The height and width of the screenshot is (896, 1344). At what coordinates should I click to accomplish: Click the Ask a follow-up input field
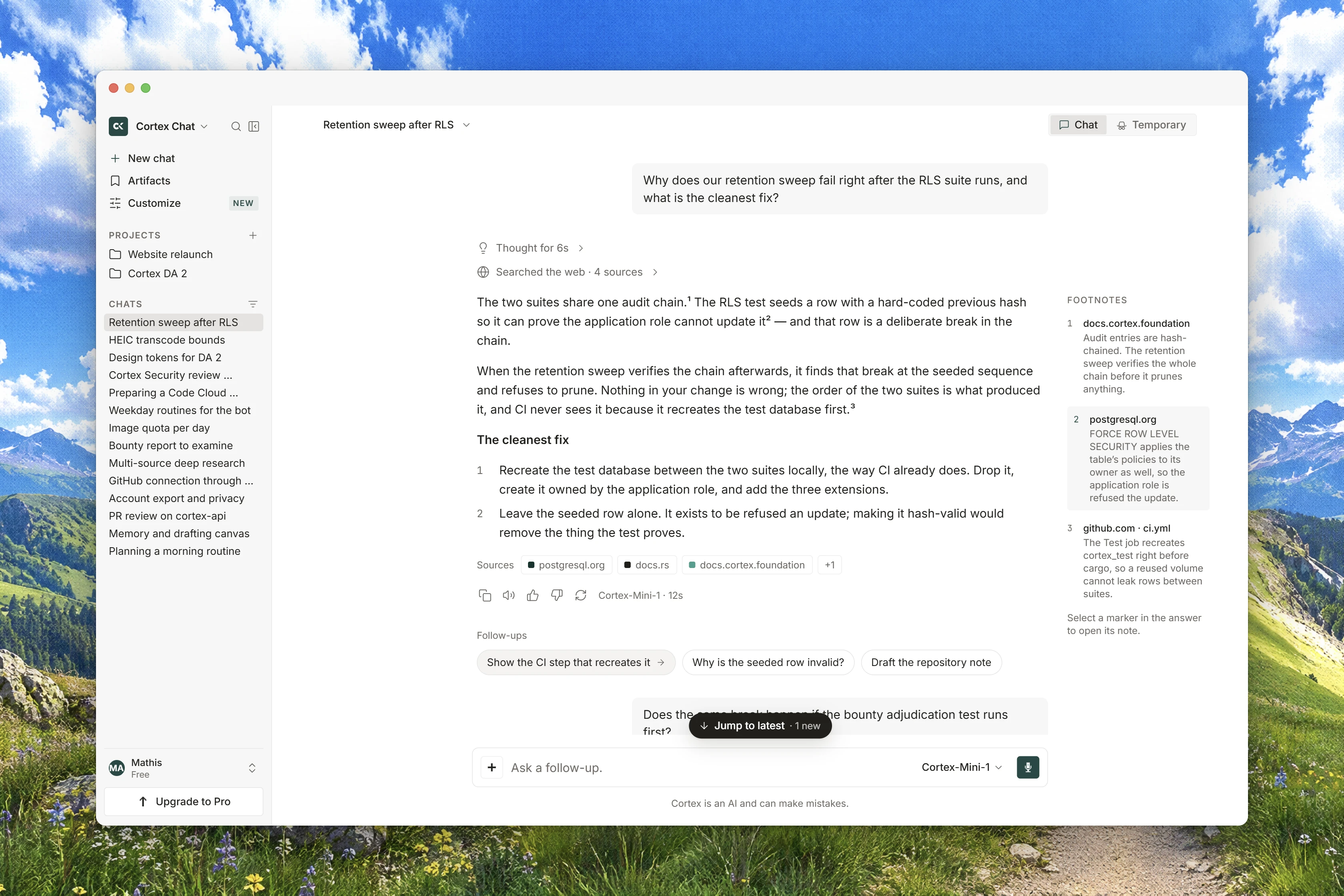click(x=708, y=768)
